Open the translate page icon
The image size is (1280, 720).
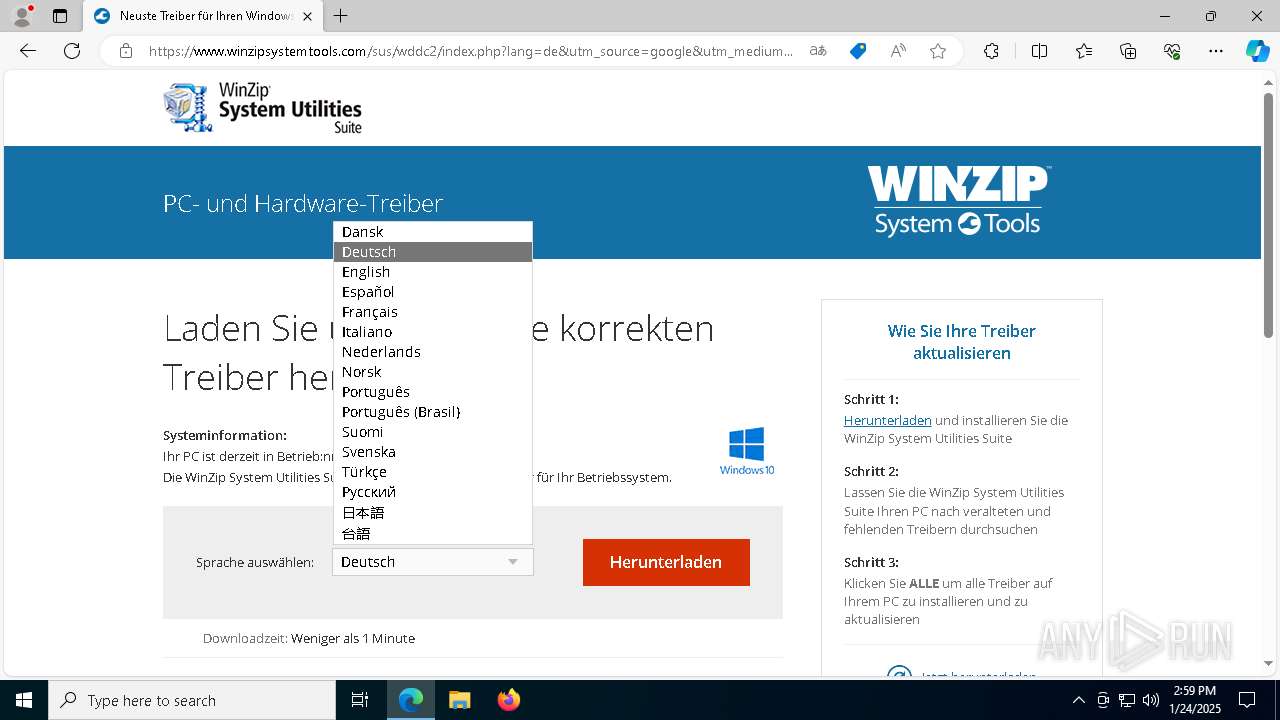pyautogui.click(x=818, y=51)
